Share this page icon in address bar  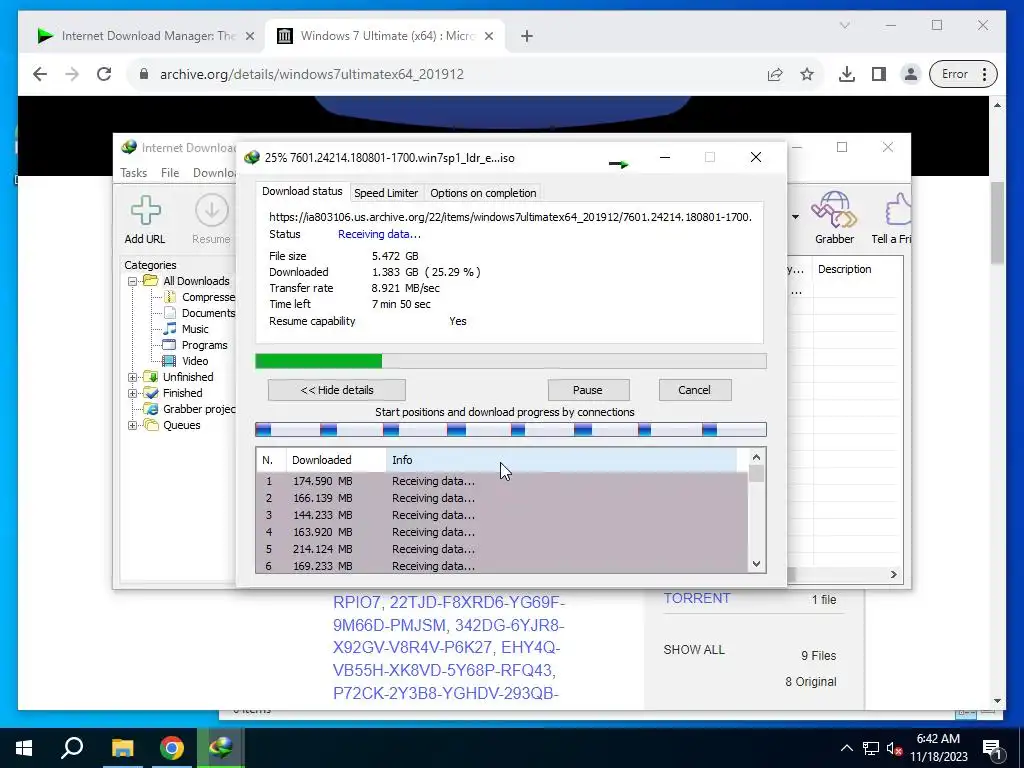tap(775, 74)
